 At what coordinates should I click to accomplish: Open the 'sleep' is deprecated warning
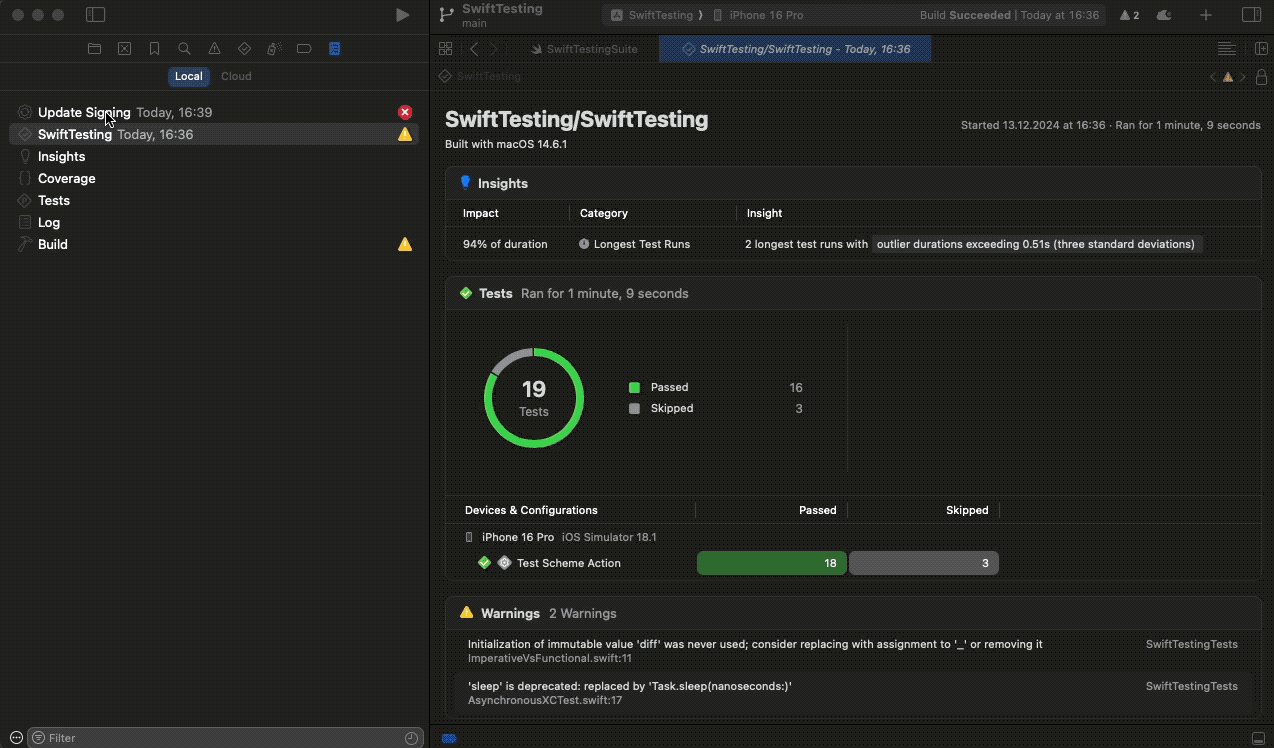point(853,693)
